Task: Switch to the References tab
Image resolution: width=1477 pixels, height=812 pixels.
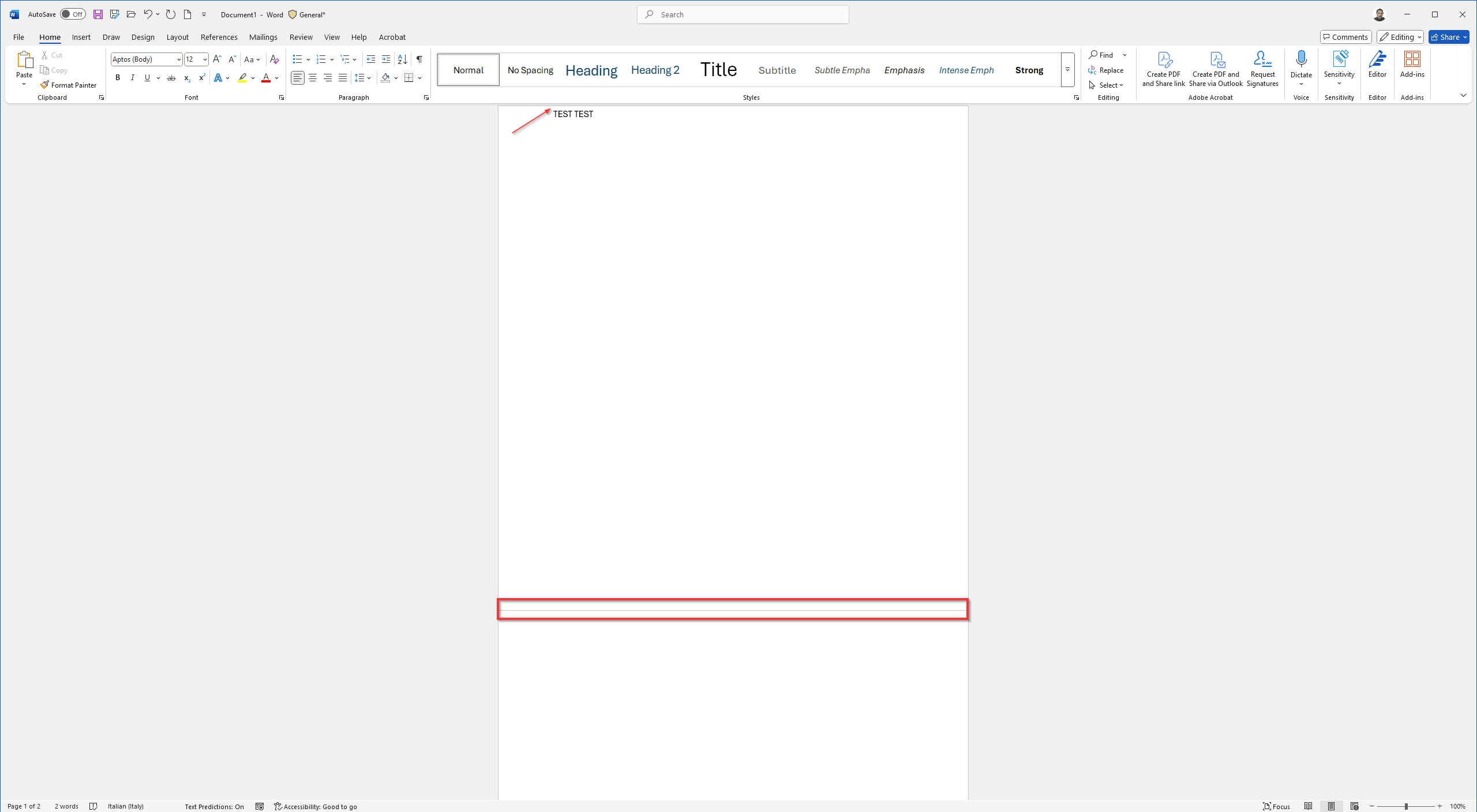Action: coord(219,37)
